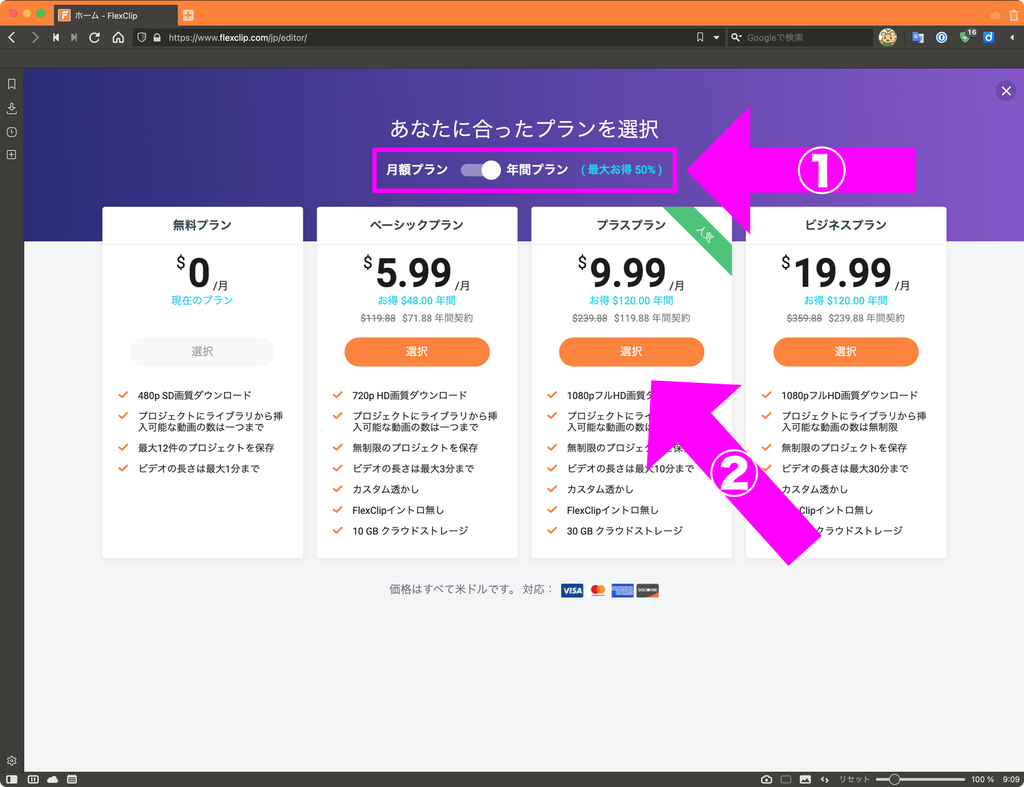Toggle the monthly/annual plan switch

click(x=480, y=170)
